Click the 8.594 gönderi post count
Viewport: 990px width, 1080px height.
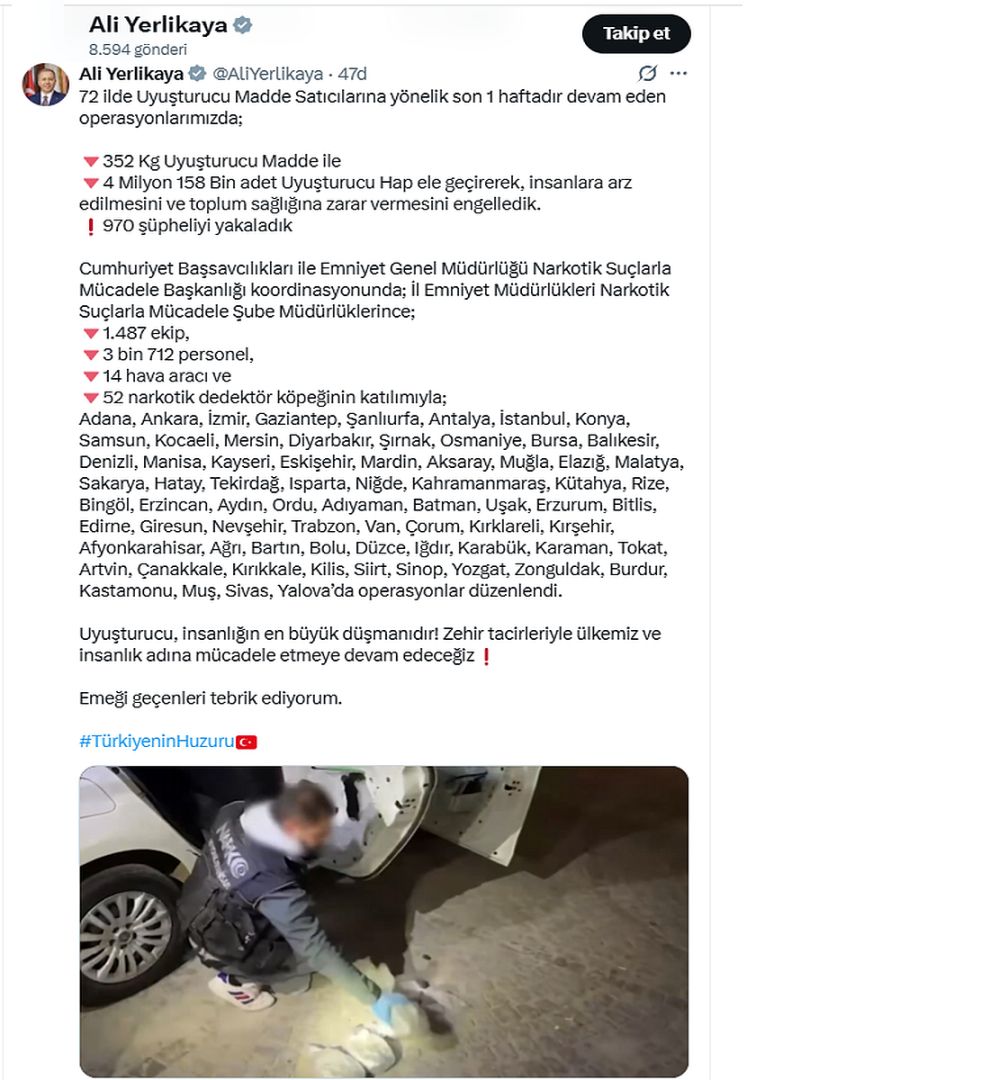[x=138, y=50]
